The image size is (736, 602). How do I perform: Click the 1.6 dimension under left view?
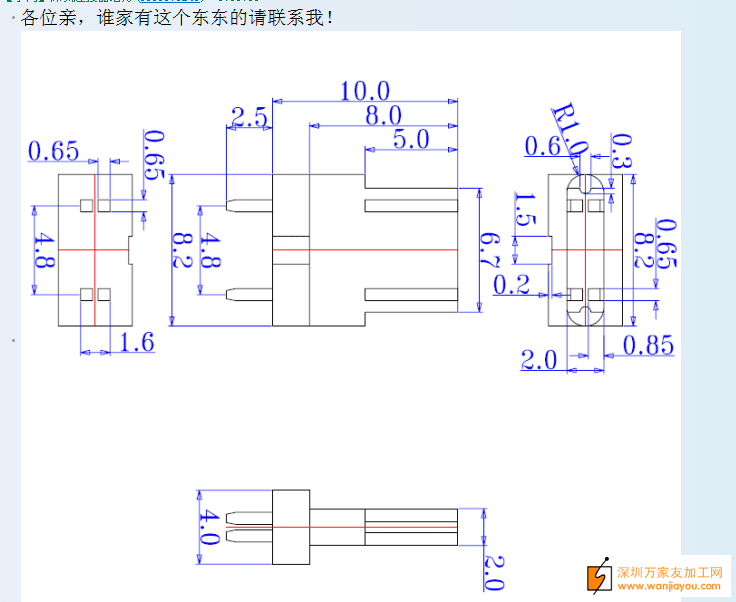(x=137, y=343)
